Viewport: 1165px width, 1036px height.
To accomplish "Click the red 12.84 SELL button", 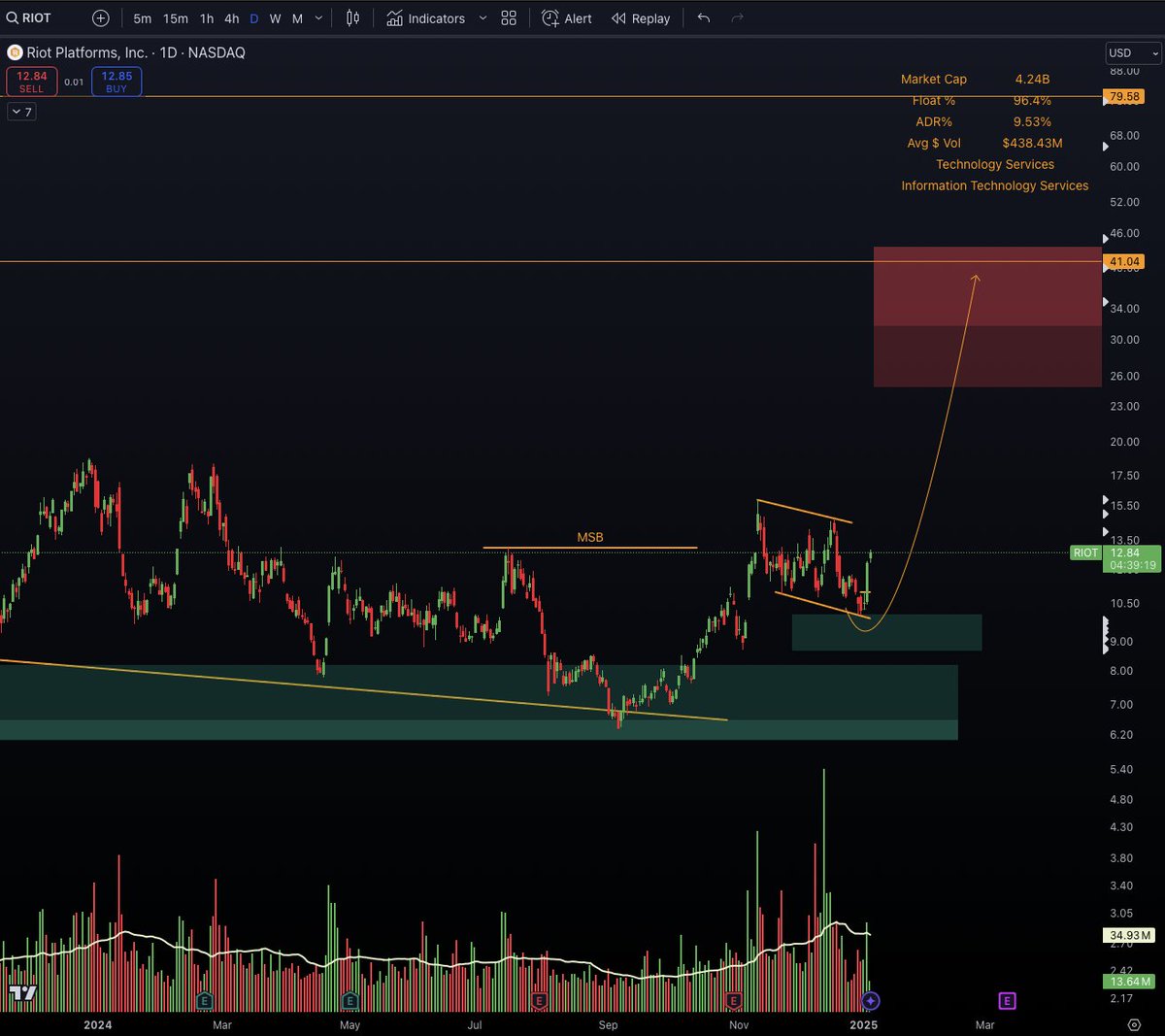I will click(x=32, y=82).
